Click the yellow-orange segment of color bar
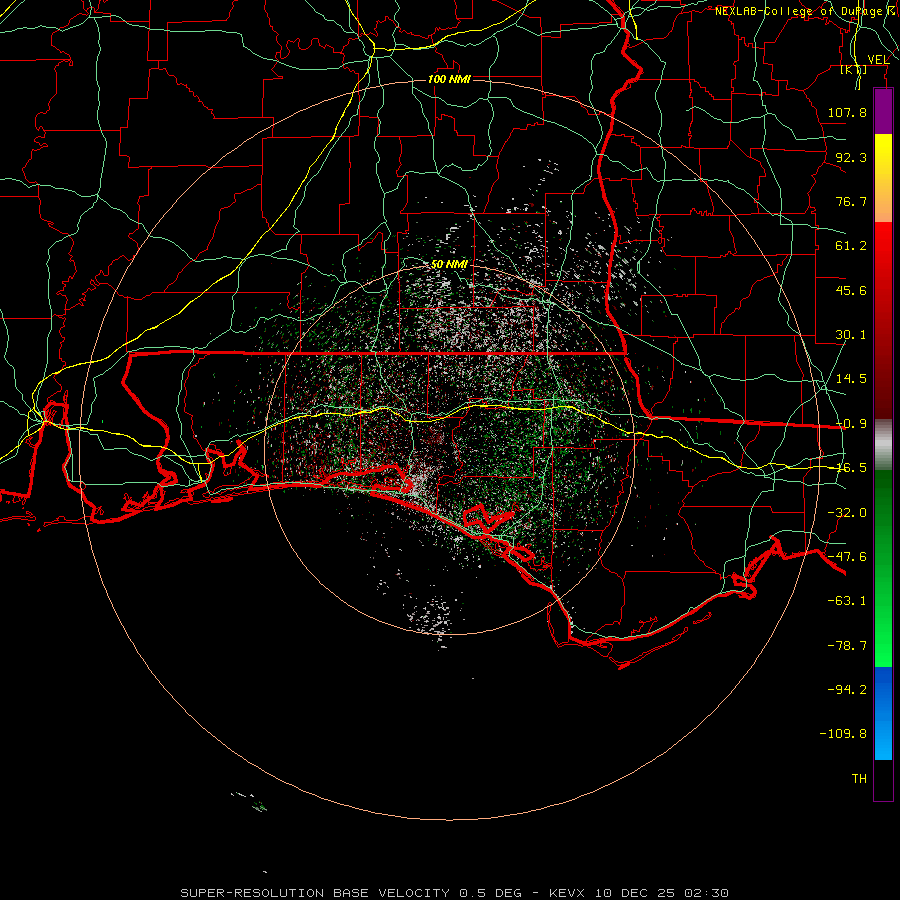The image size is (900, 900). (883, 178)
